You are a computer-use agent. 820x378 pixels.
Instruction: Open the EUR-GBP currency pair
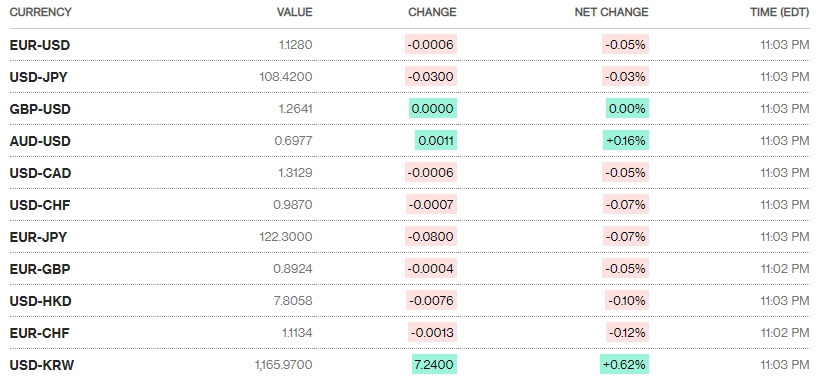40,269
